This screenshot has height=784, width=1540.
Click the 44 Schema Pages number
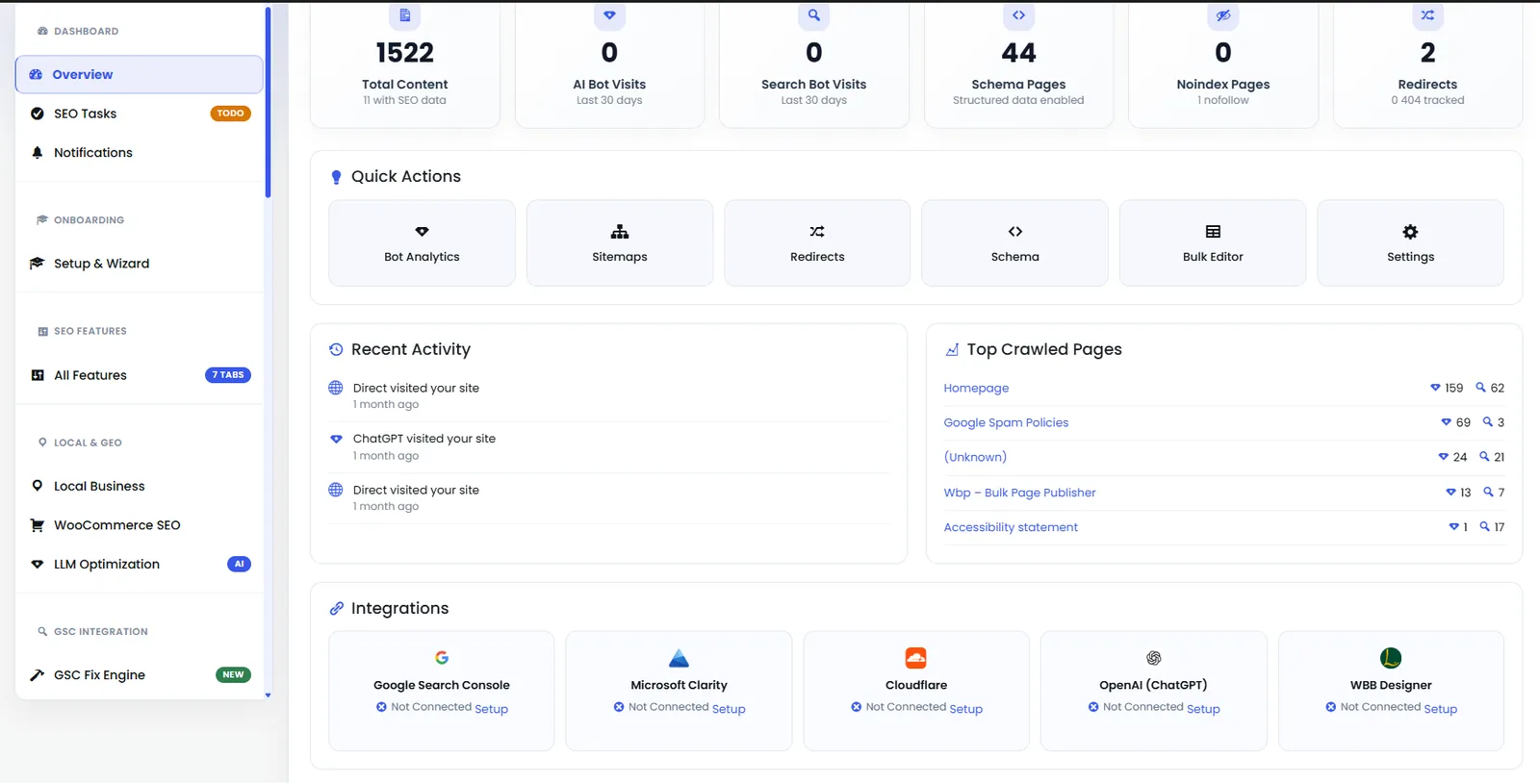[x=1018, y=53]
